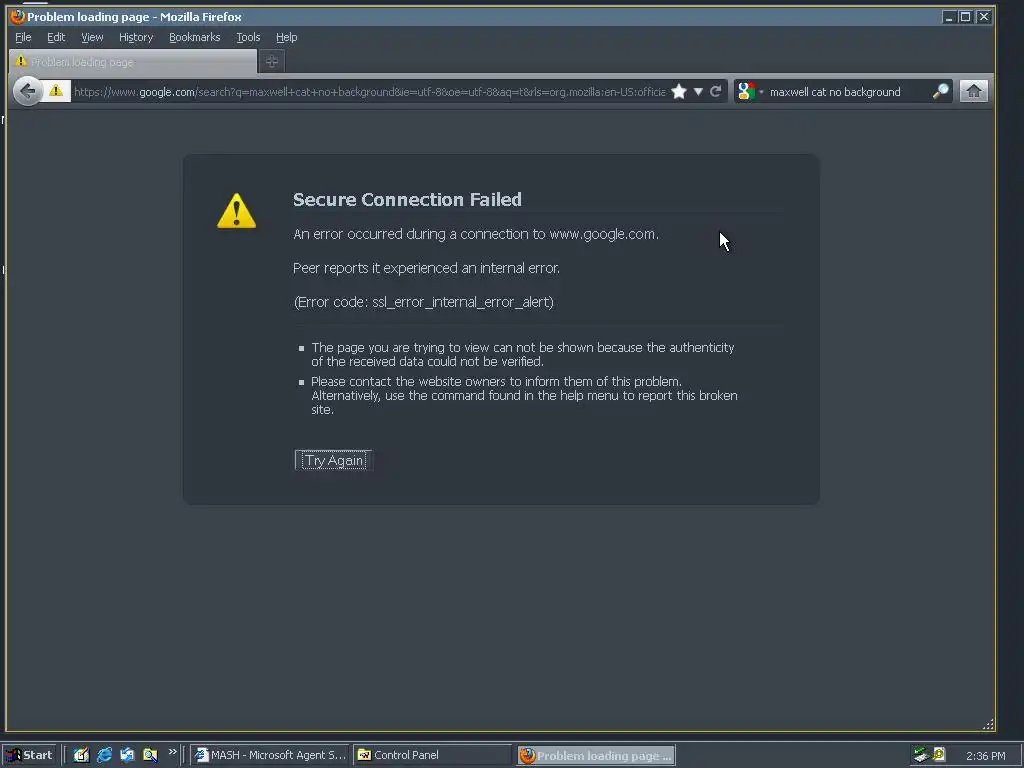Open the View menu

click(92, 37)
